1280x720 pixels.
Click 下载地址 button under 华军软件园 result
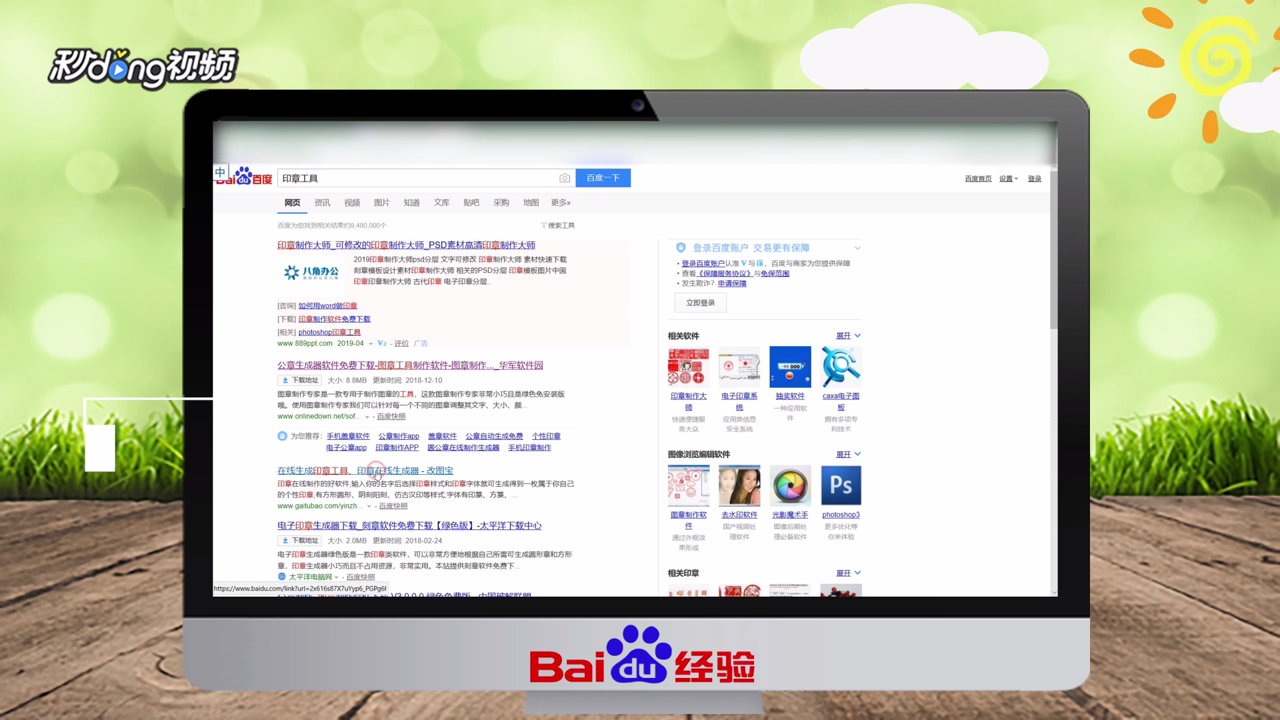tap(300, 380)
